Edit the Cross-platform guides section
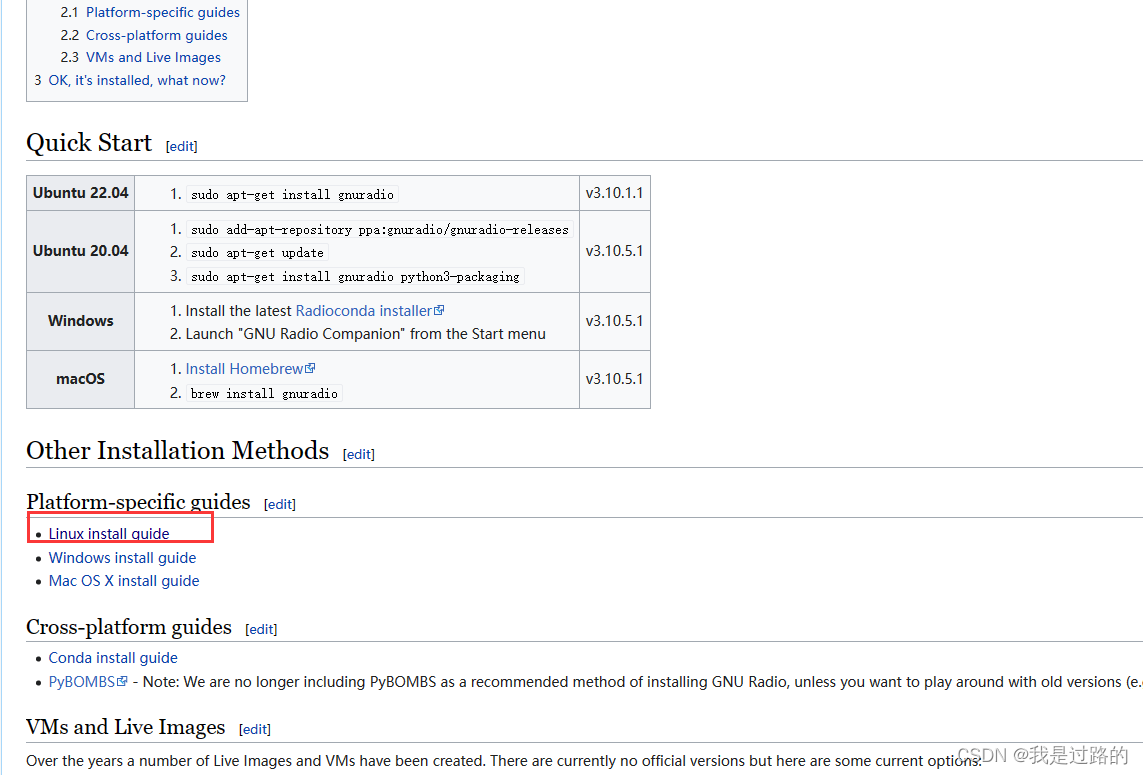This screenshot has height=775, width=1143. tap(261, 629)
